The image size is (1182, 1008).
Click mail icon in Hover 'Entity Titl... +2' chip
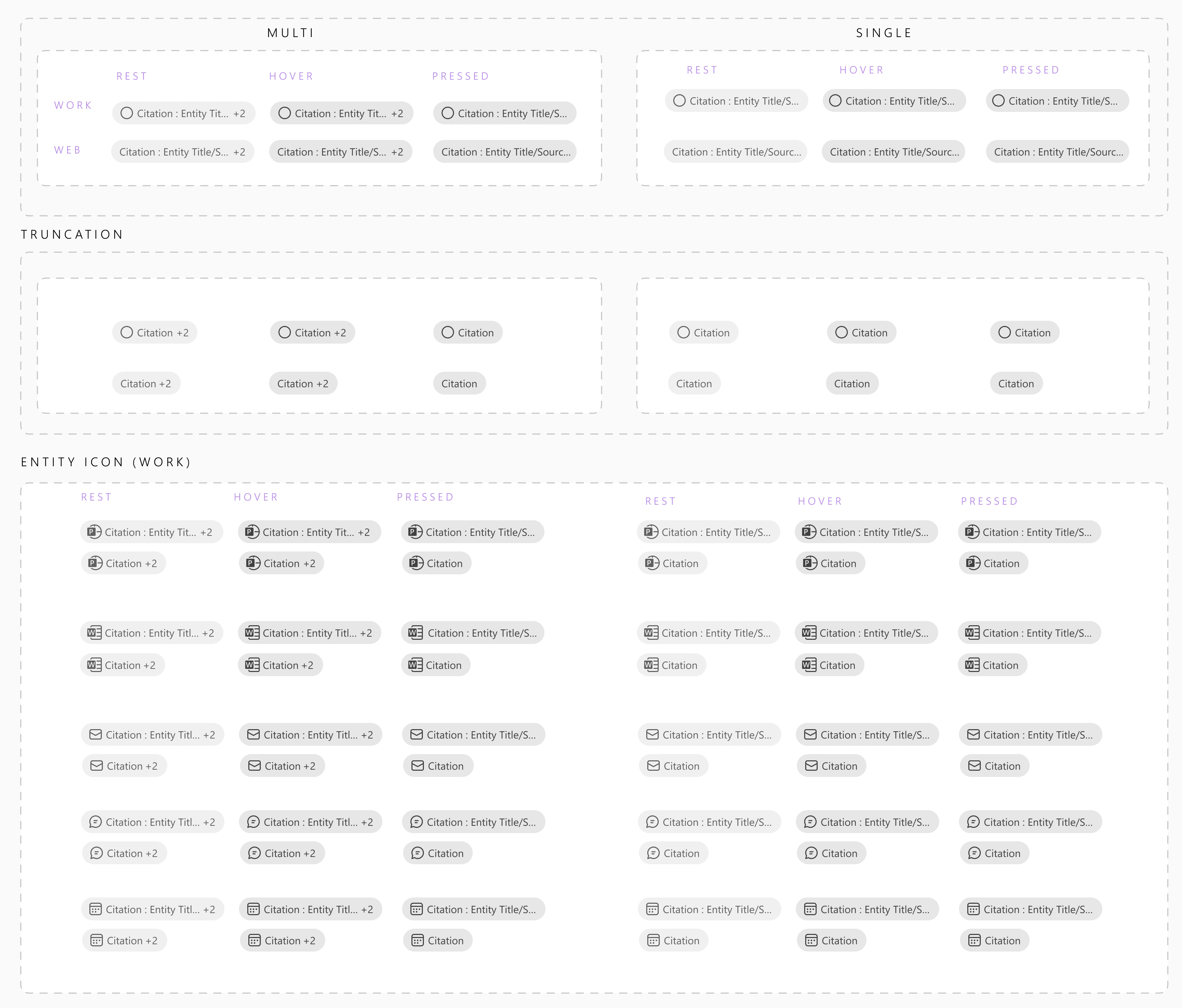253,734
